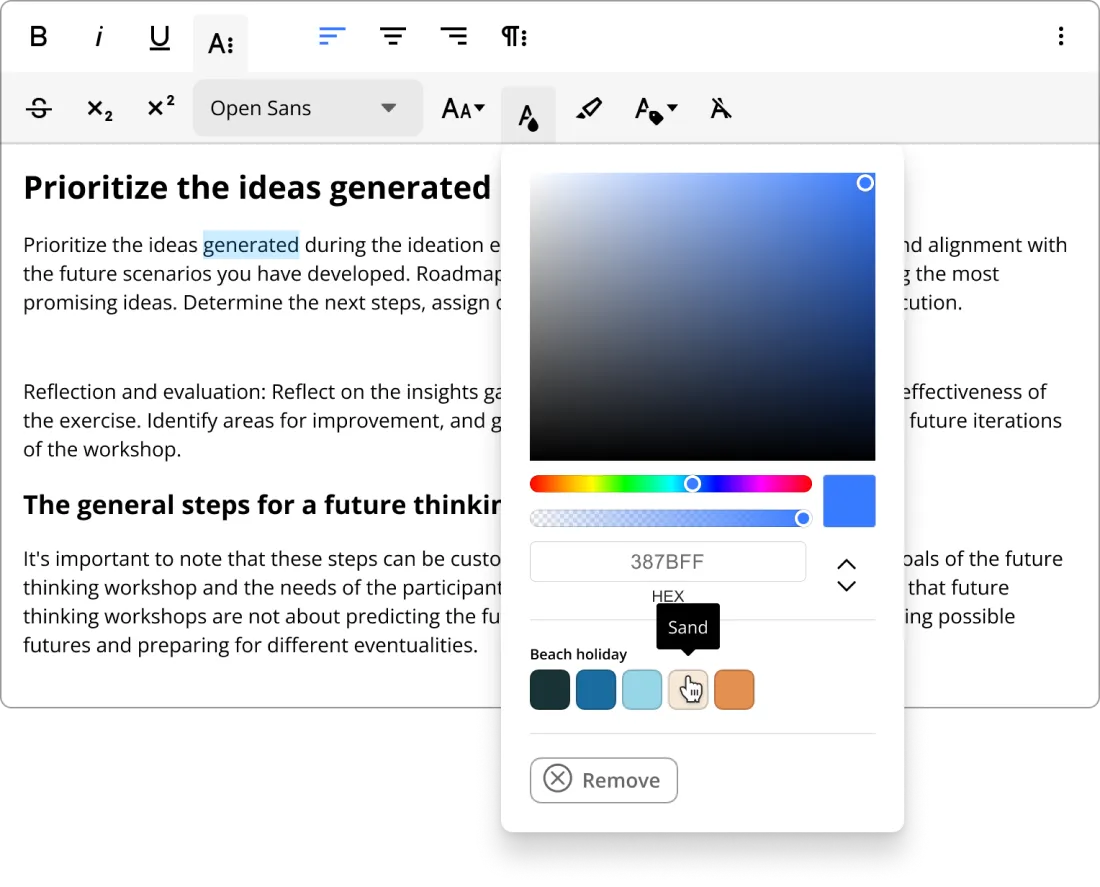Select the dark teal Beach holiday swatch

(x=550, y=690)
